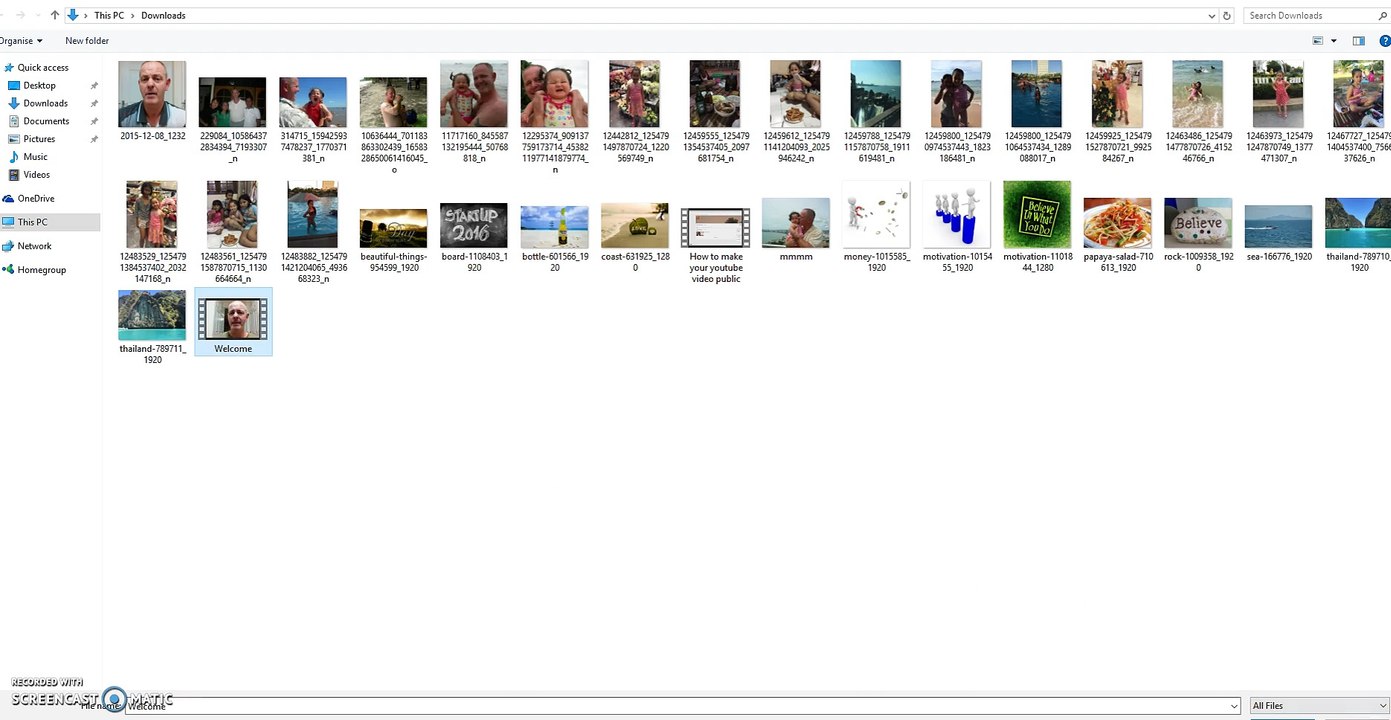Expand the File name history dropdown
1391x720 pixels.
coord(1233,706)
